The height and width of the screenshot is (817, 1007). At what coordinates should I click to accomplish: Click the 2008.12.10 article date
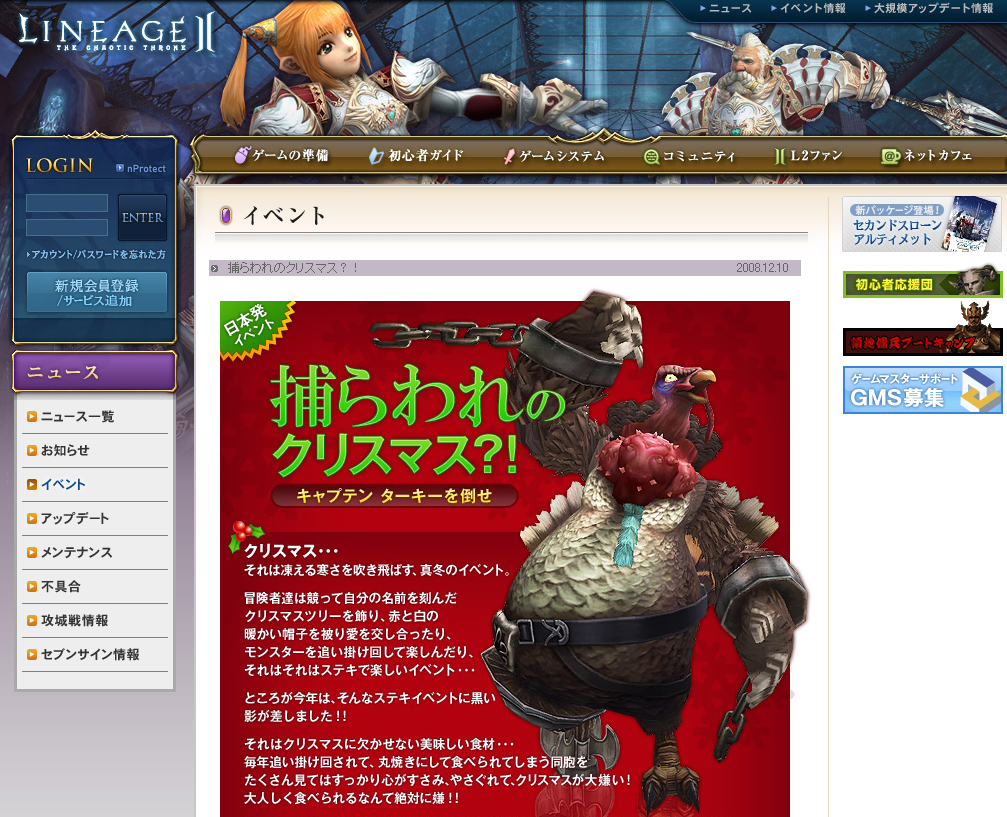pyautogui.click(x=762, y=268)
